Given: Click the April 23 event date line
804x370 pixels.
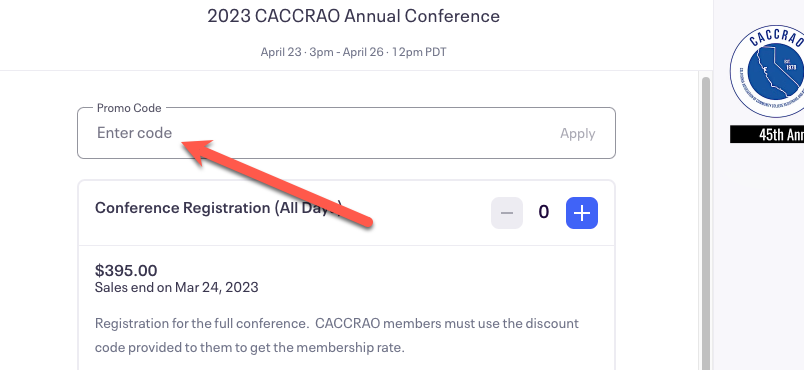Looking at the screenshot, I should coord(353,52).
